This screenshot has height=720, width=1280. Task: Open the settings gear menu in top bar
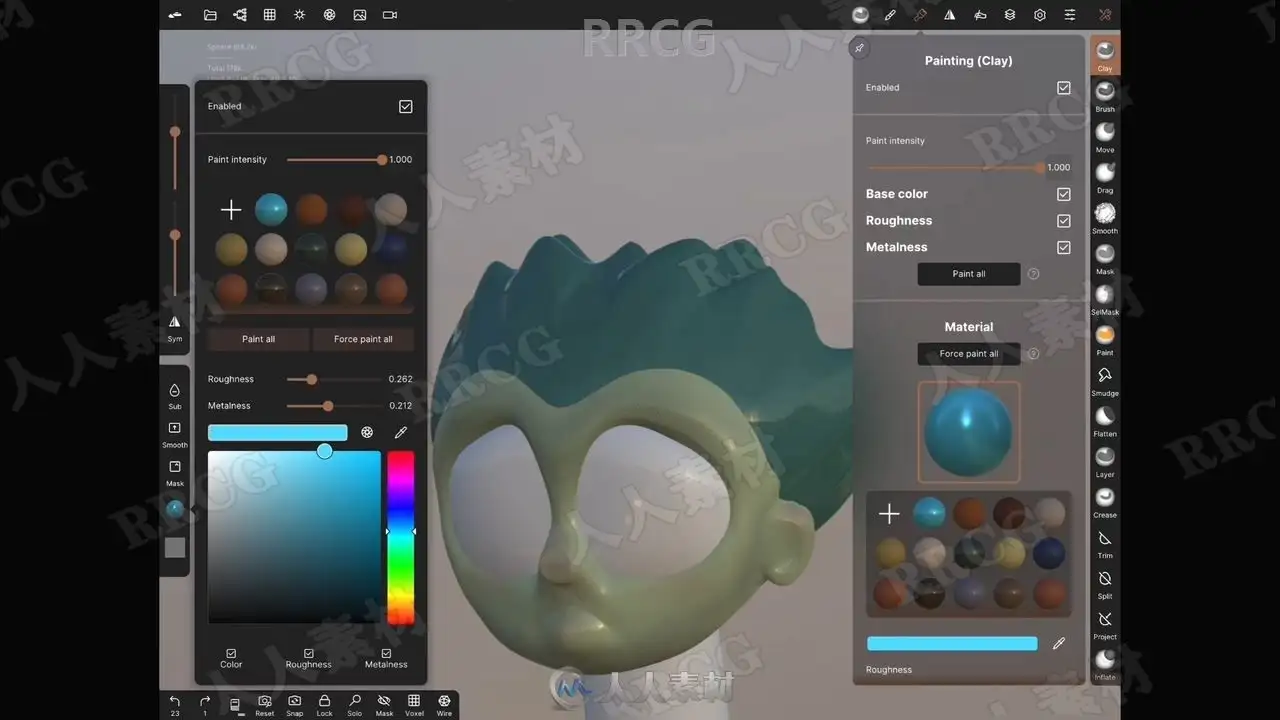pyautogui.click(x=1040, y=15)
